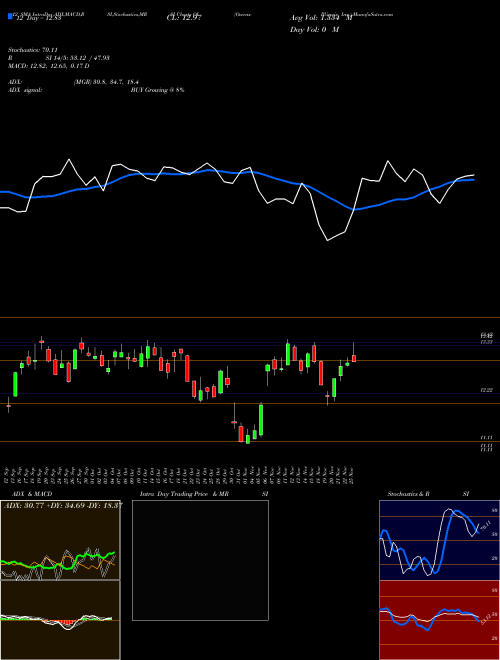Click the tall green candle of early November

click(261, 420)
